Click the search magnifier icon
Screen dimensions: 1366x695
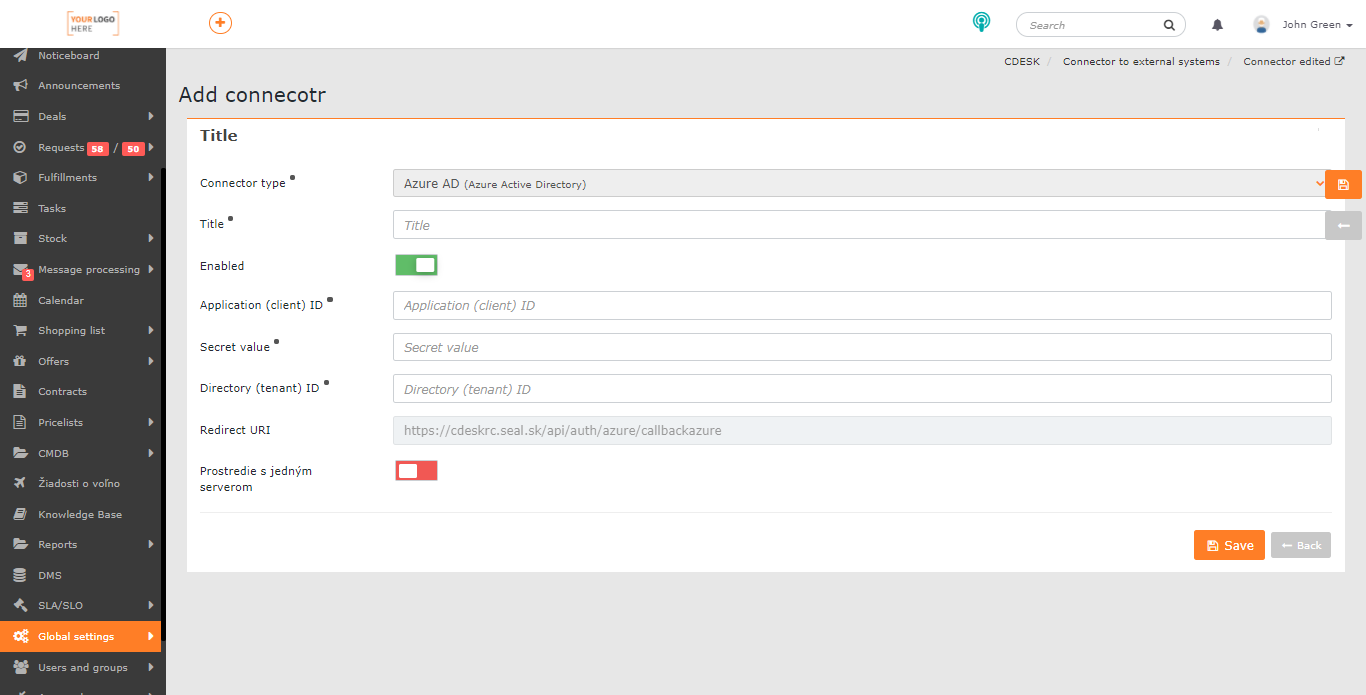pos(1169,25)
